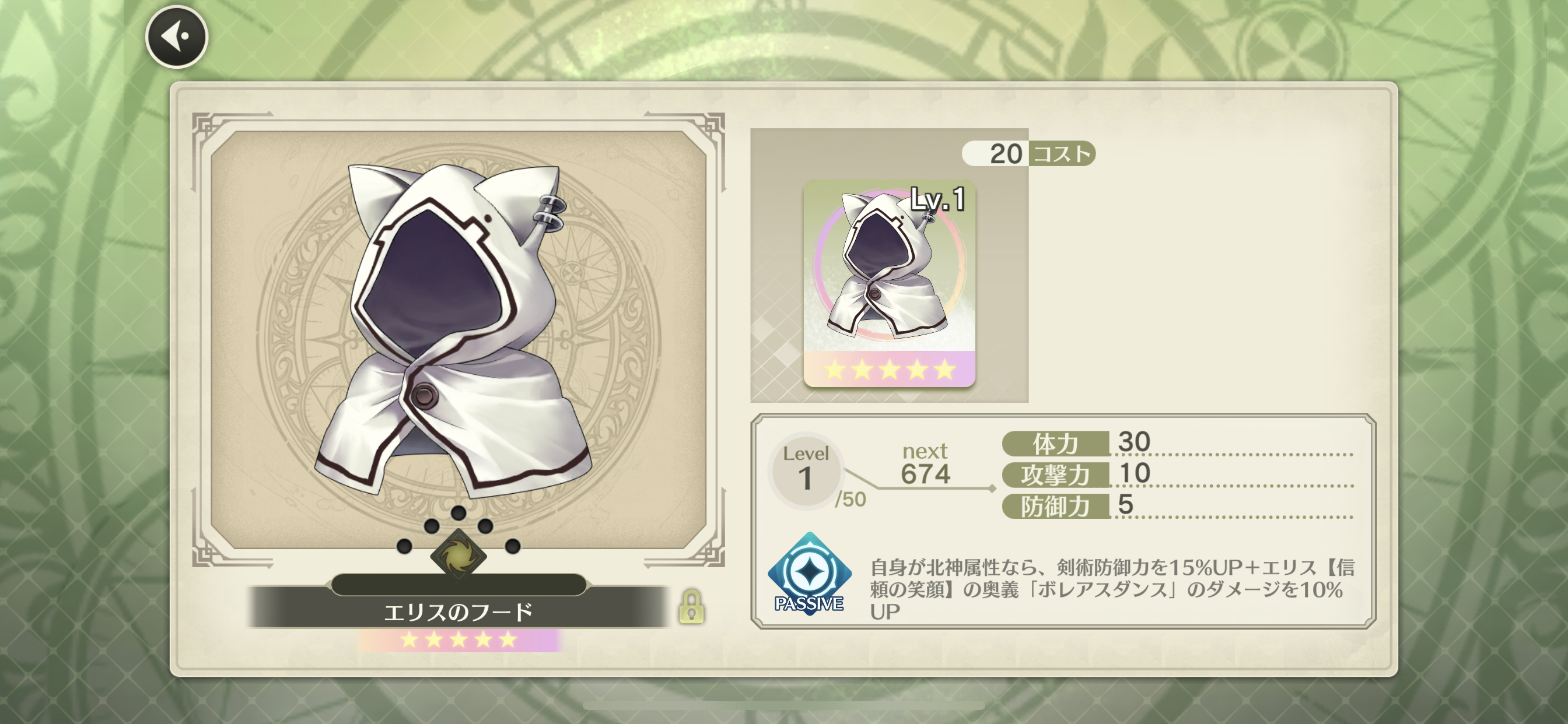Tap the passive skill description text
Screen dimensions: 1568x724
(x=1112, y=589)
